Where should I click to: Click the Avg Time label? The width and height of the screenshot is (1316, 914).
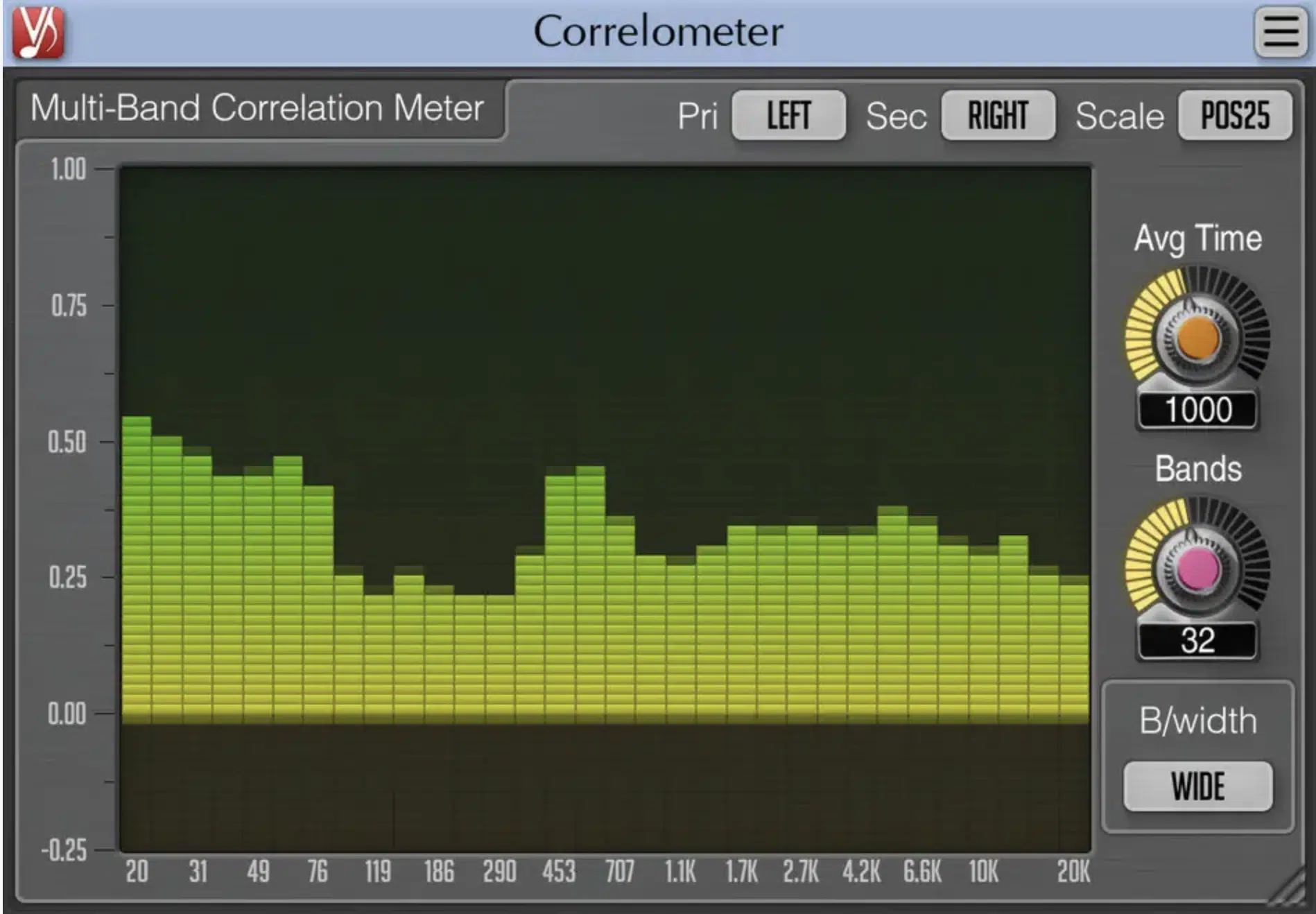[1197, 239]
